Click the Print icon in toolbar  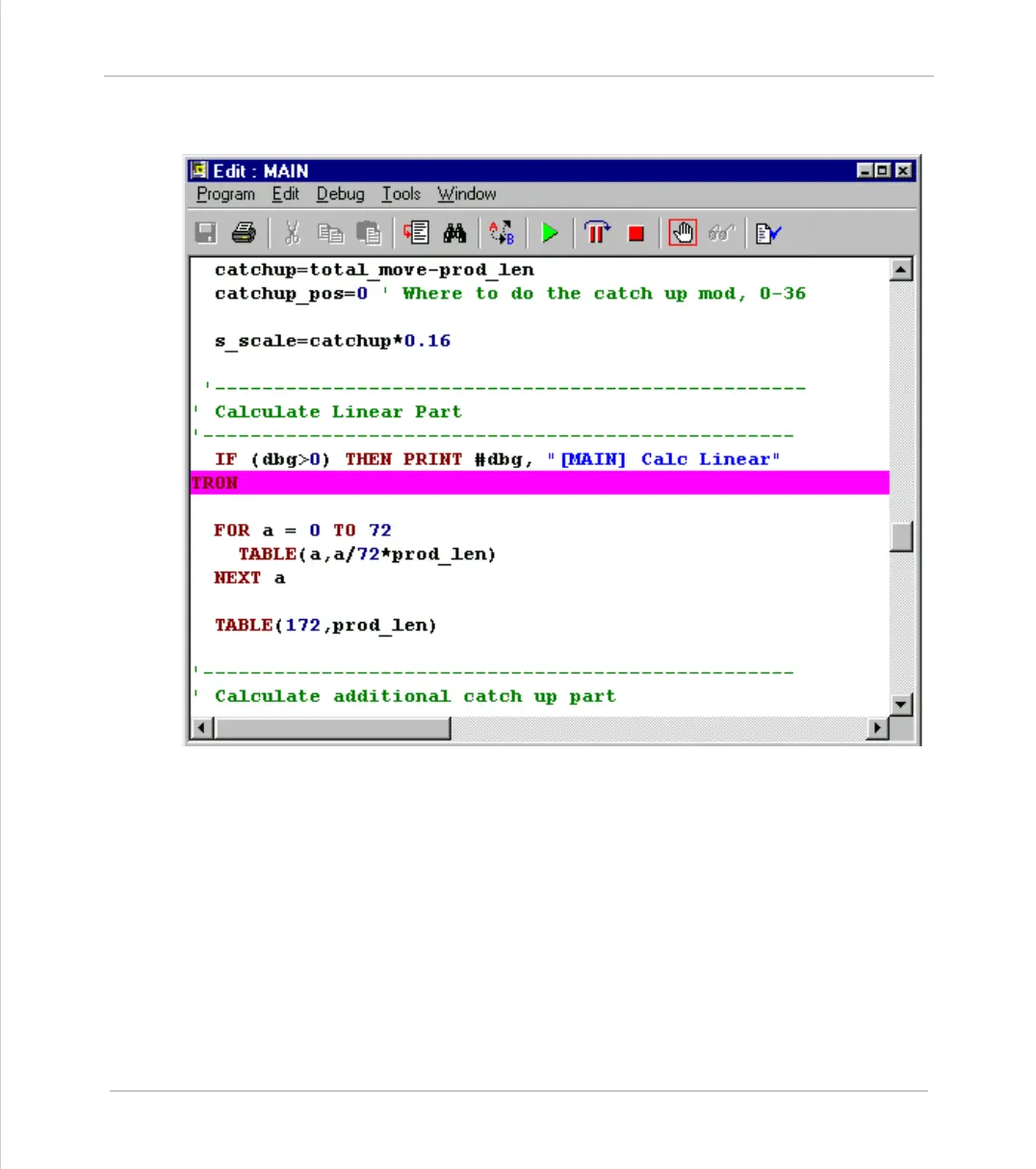tap(244, 232)
